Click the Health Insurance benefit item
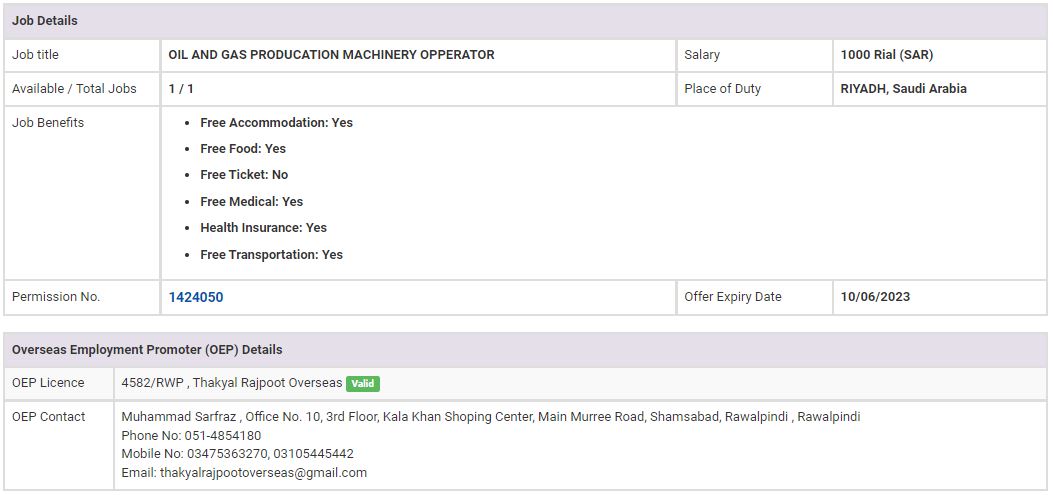The image size is (1053, 495). point(263,228)
